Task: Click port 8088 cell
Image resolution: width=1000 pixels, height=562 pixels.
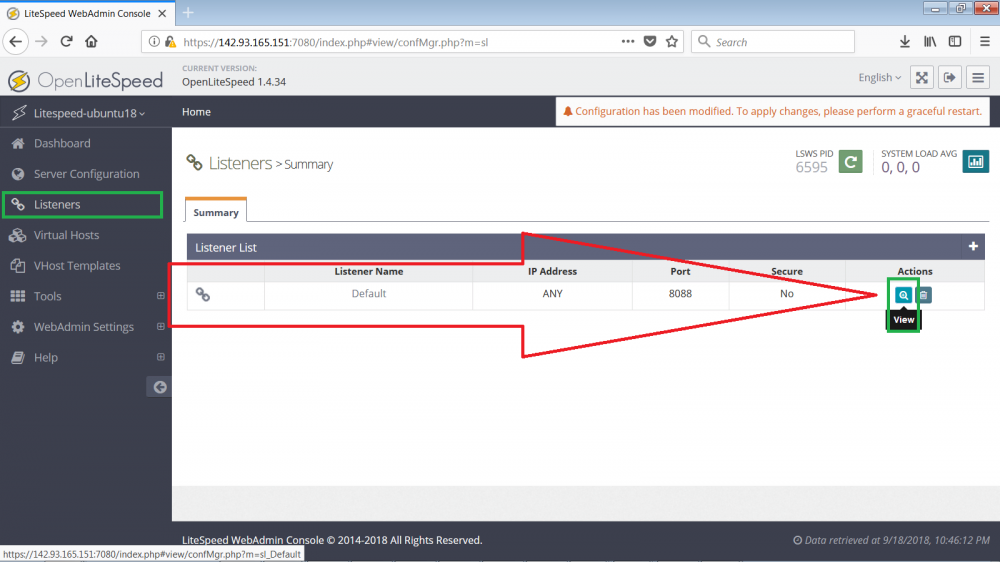Action: click(680, 293)
